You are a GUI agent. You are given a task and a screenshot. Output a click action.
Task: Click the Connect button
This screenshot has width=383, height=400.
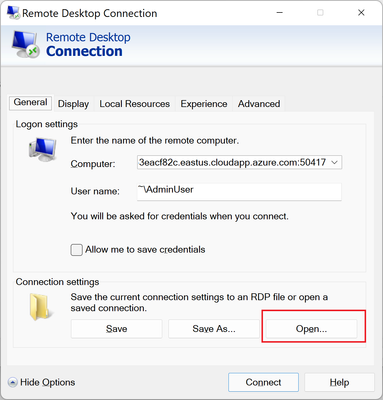tap(263, 382)
